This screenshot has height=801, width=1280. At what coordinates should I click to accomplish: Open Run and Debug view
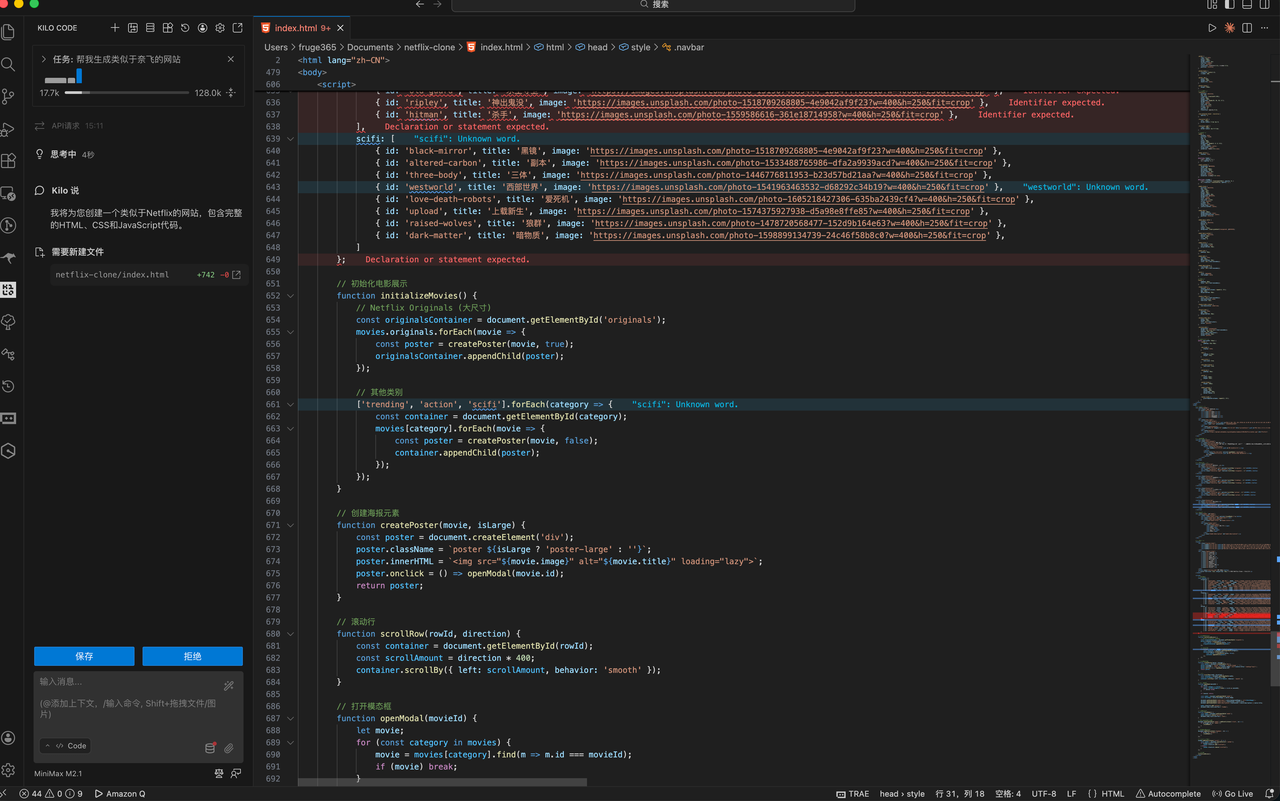click(x=8, y=129)
